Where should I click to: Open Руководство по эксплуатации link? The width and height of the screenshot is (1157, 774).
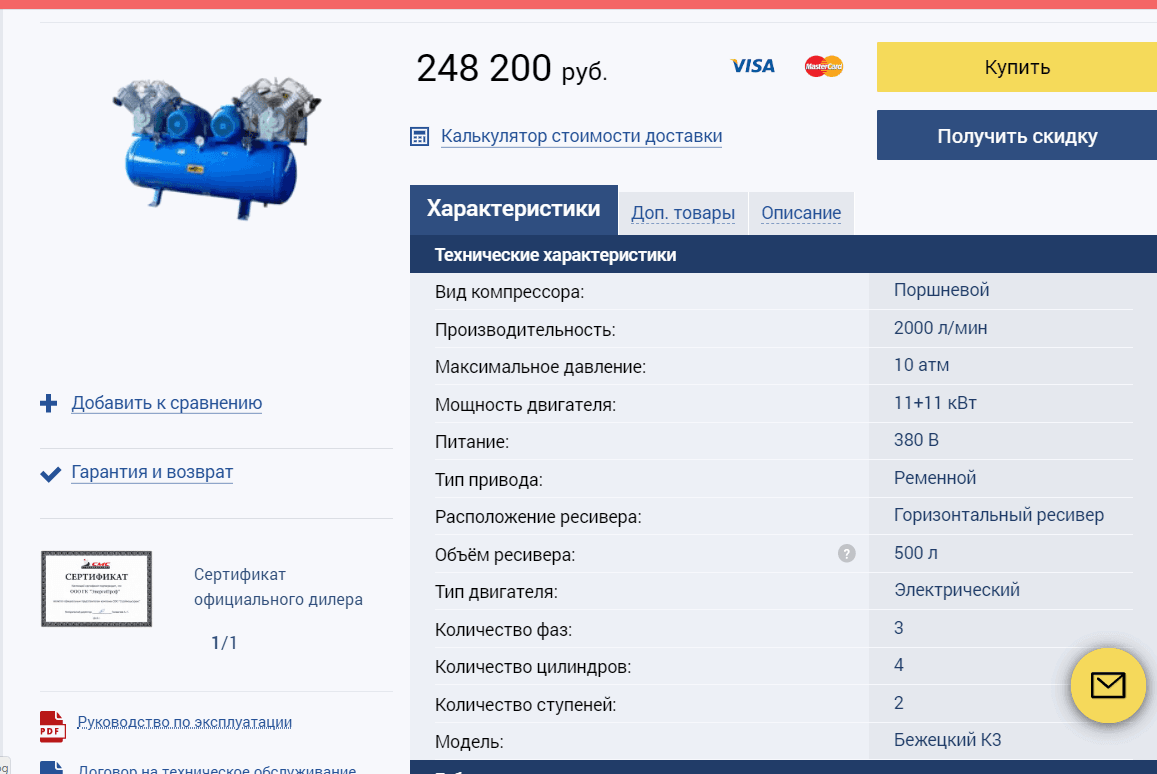[x=184, y=722]
